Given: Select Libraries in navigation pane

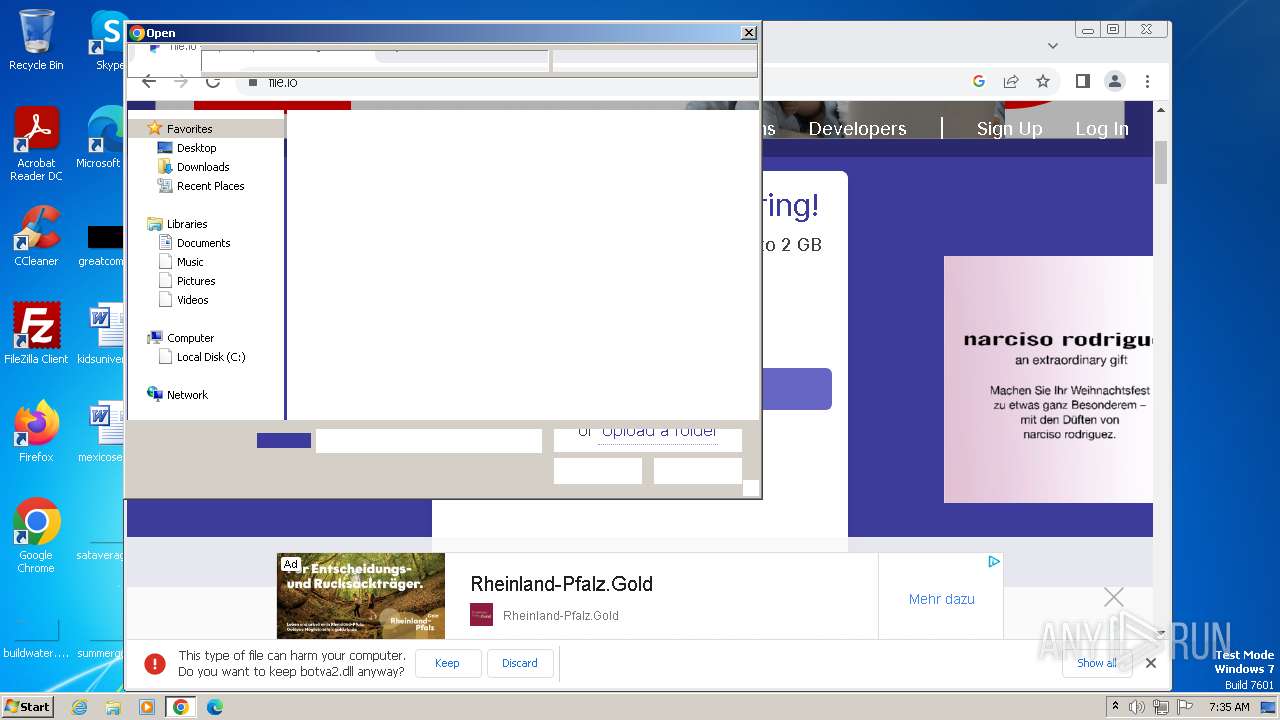Looking at the screenshot, I should (186, 224).
